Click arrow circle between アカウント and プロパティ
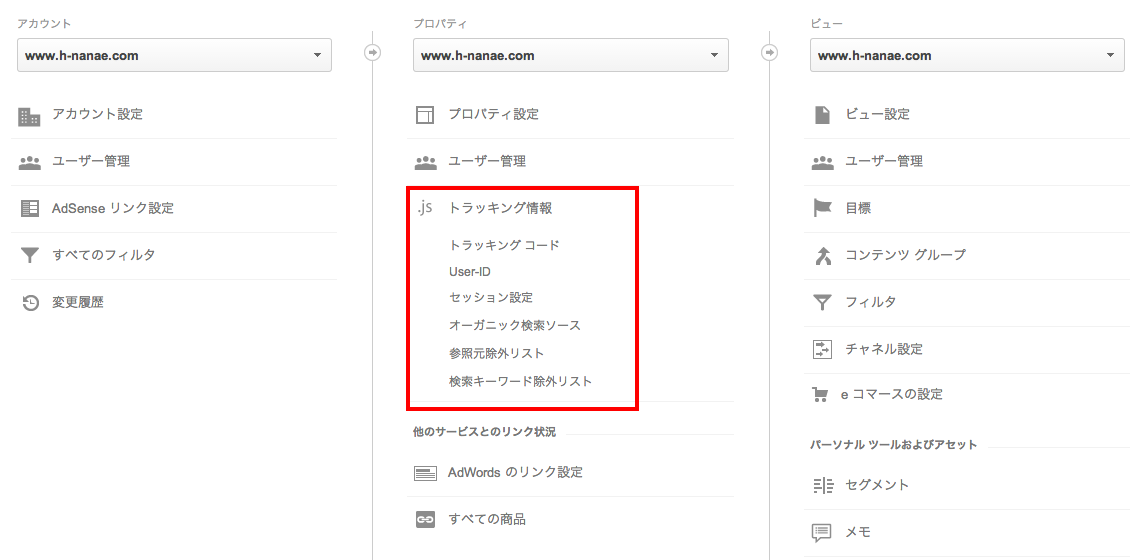1143x560 pixels. pyautogui.click(x=372, y=52)
